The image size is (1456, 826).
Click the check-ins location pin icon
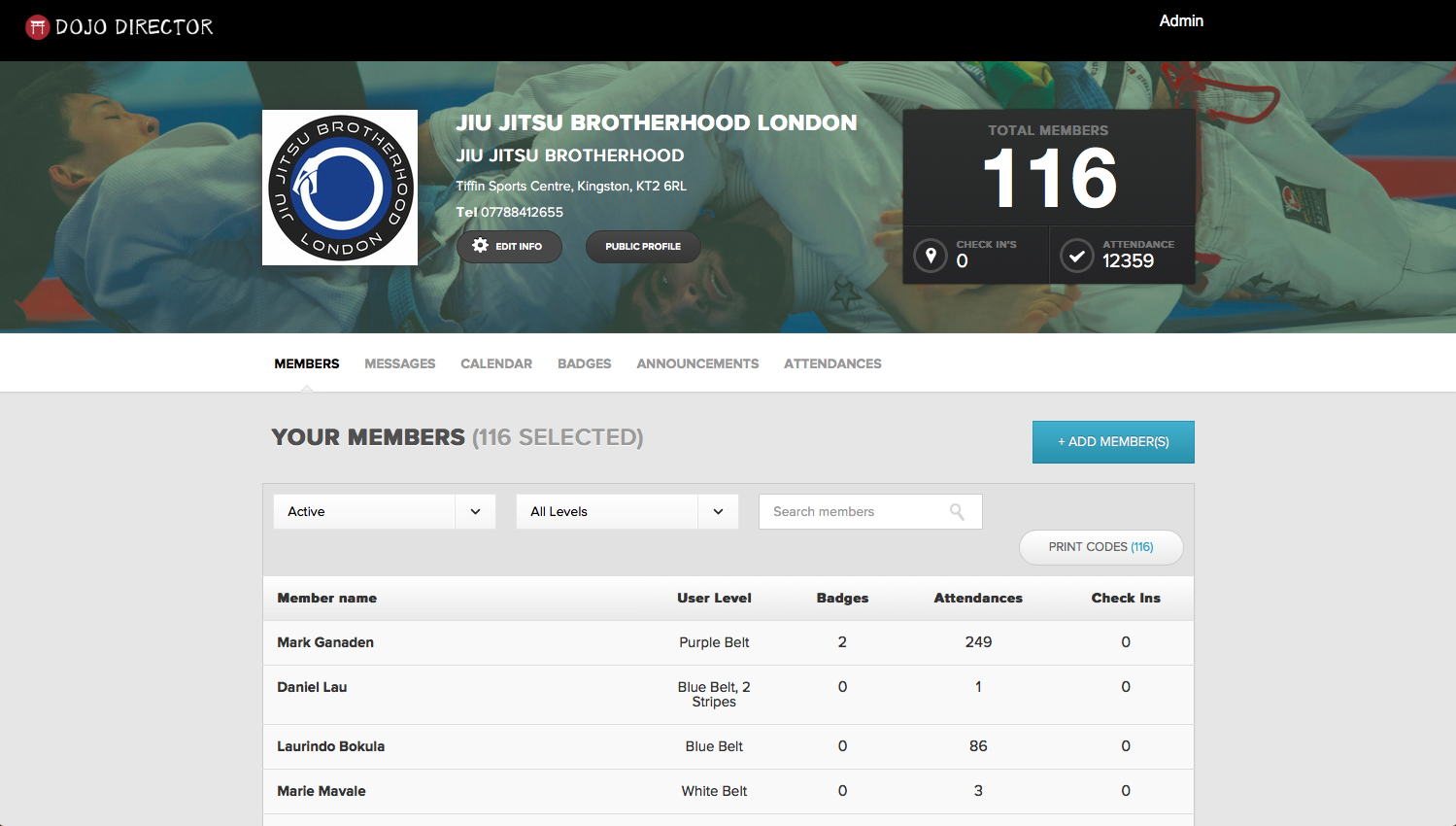(x=931, y=256)
